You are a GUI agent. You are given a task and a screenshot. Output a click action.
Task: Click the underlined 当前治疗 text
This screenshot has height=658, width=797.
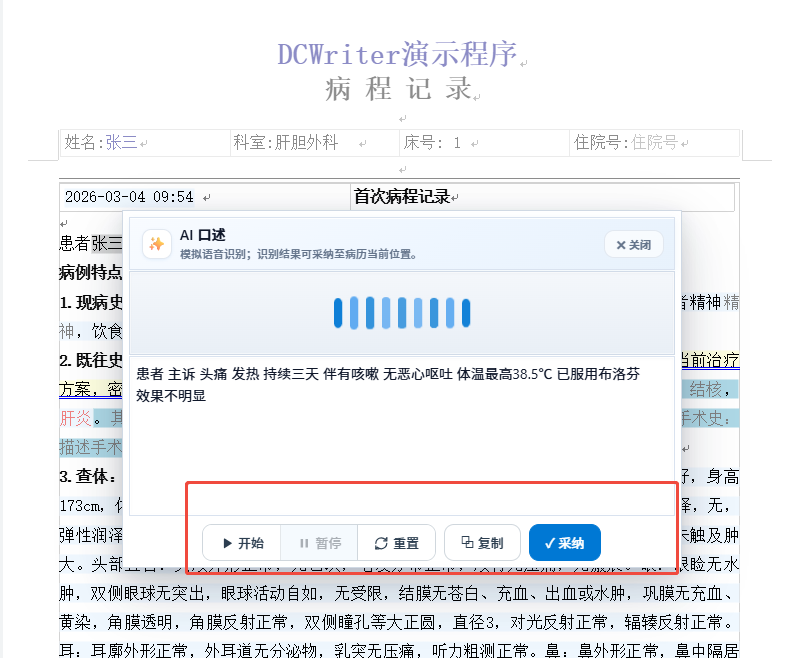pos(710,360)
